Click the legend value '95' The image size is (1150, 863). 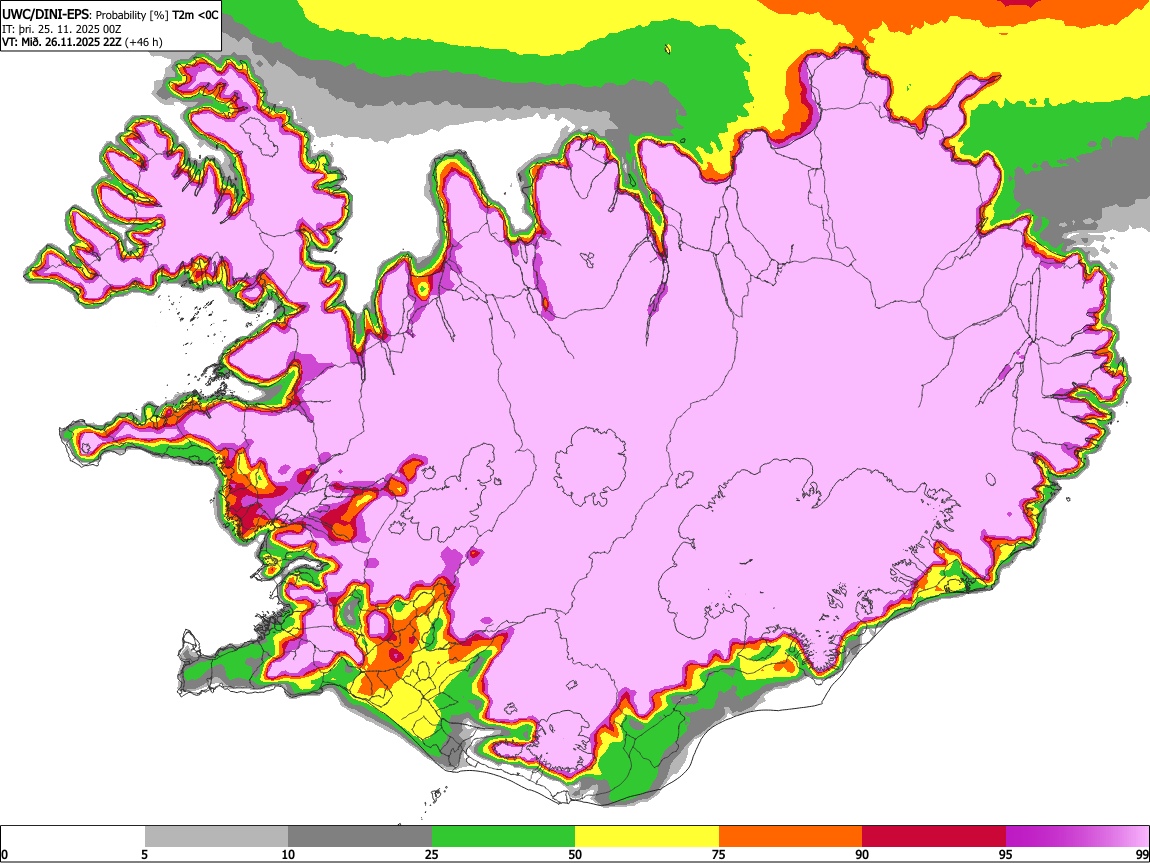(1006, 854)
